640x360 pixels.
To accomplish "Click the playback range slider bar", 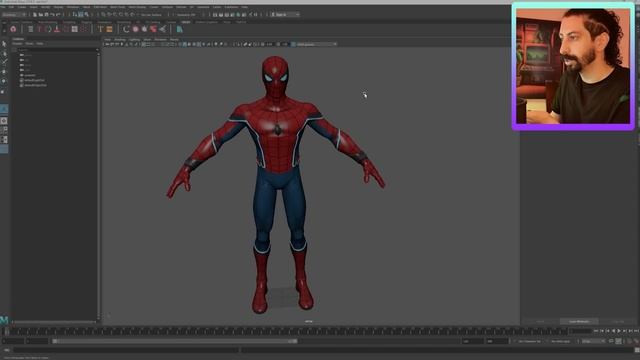I will pyautogui.click(x=175, y=341).
